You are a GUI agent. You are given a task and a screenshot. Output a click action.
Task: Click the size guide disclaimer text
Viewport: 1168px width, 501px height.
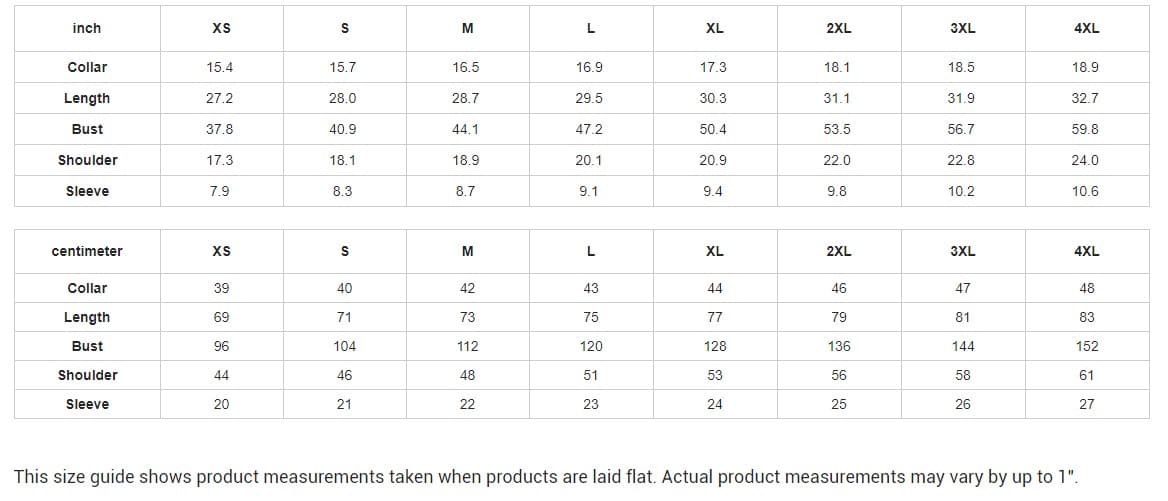pyautogui.click(x=546, y=477)
